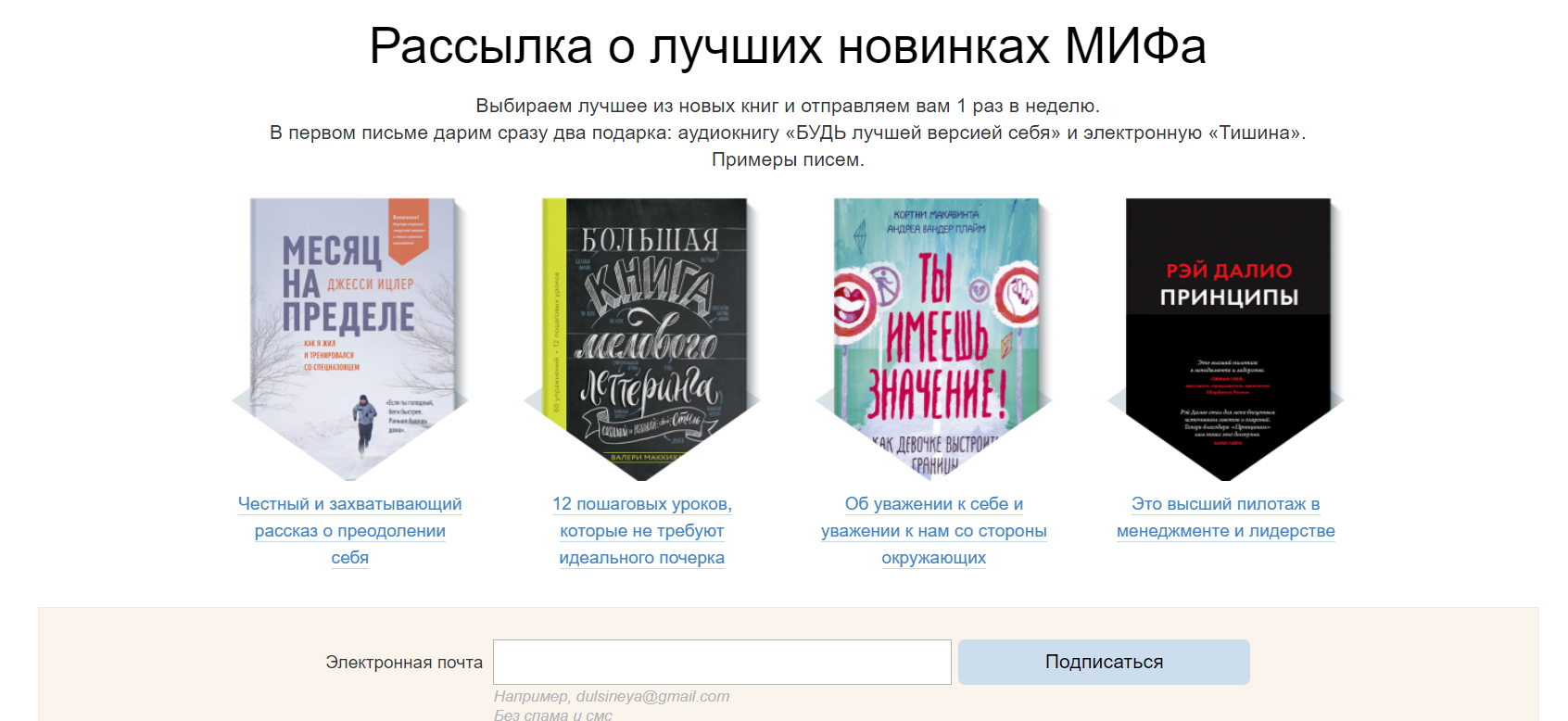Screen dimensions: 1568x721
Task: Click the «Электронная почта» field label
Action: pos(404,663)
